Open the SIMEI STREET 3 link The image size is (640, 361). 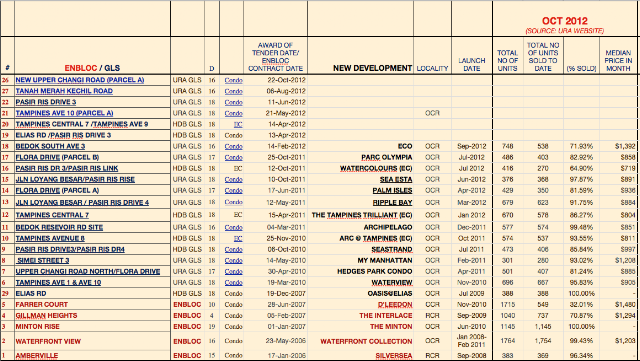[43, 261]
